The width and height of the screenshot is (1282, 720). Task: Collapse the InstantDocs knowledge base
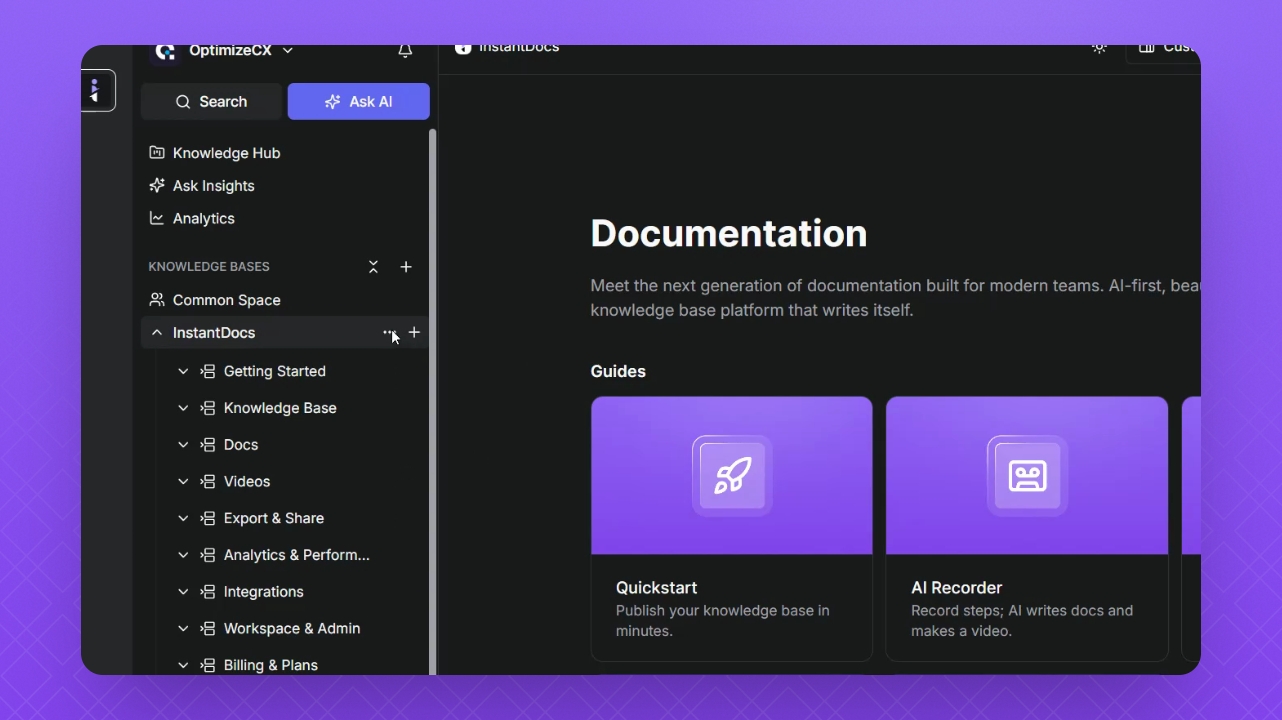[157, 333]
